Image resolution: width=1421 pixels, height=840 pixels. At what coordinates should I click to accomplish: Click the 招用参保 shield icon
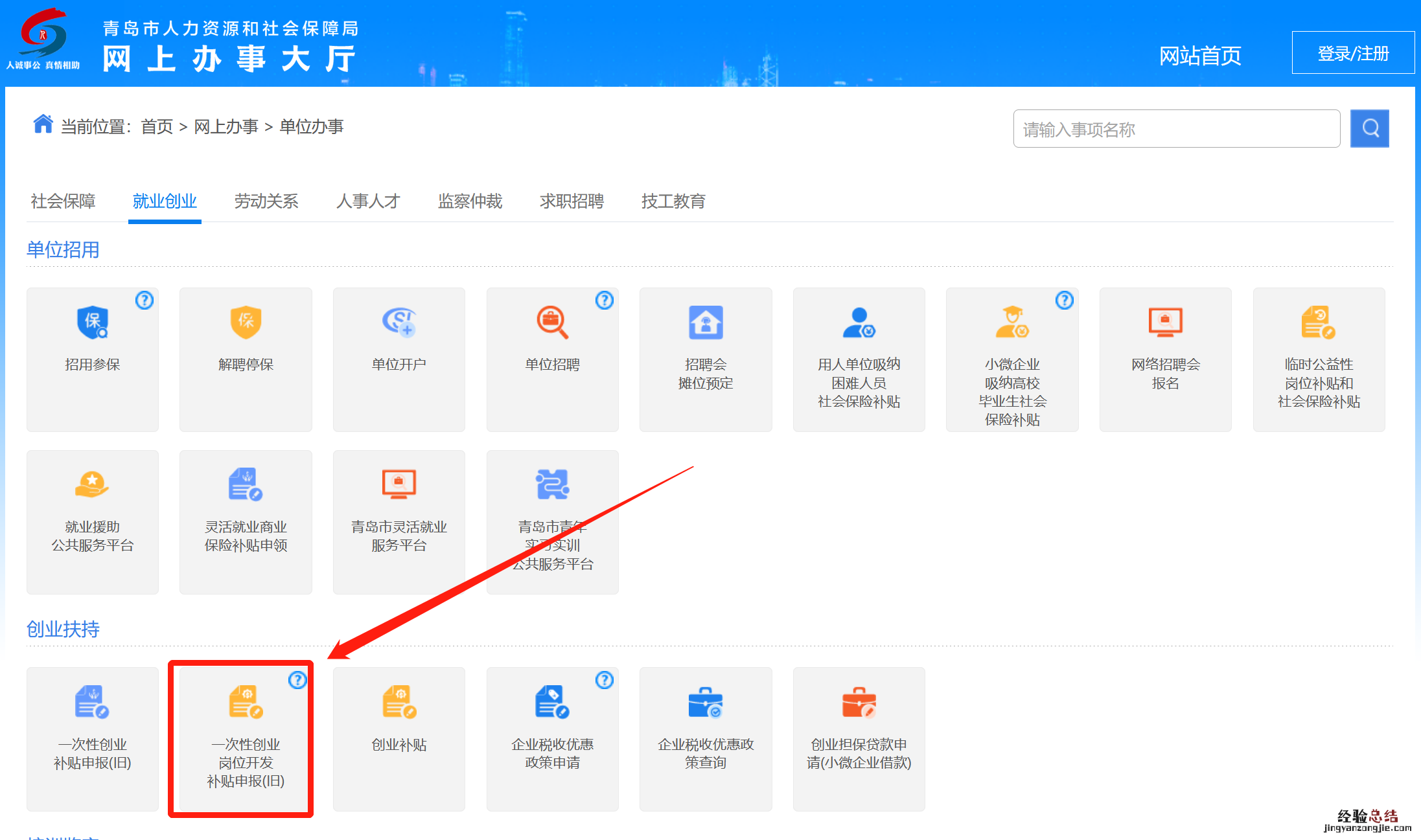[x=93, y=322]
